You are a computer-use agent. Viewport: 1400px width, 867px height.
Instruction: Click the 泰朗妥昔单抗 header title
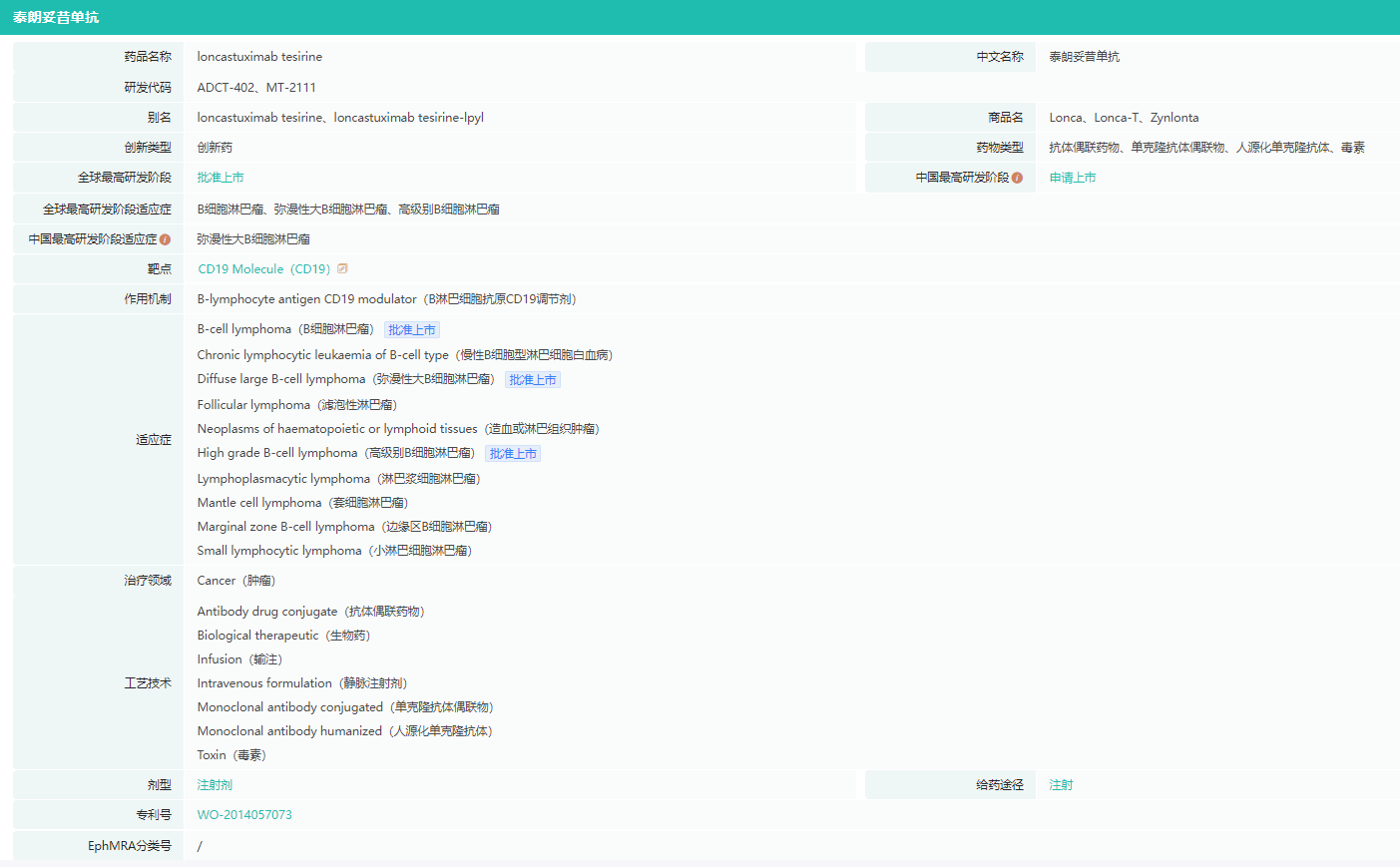point(56,17)
